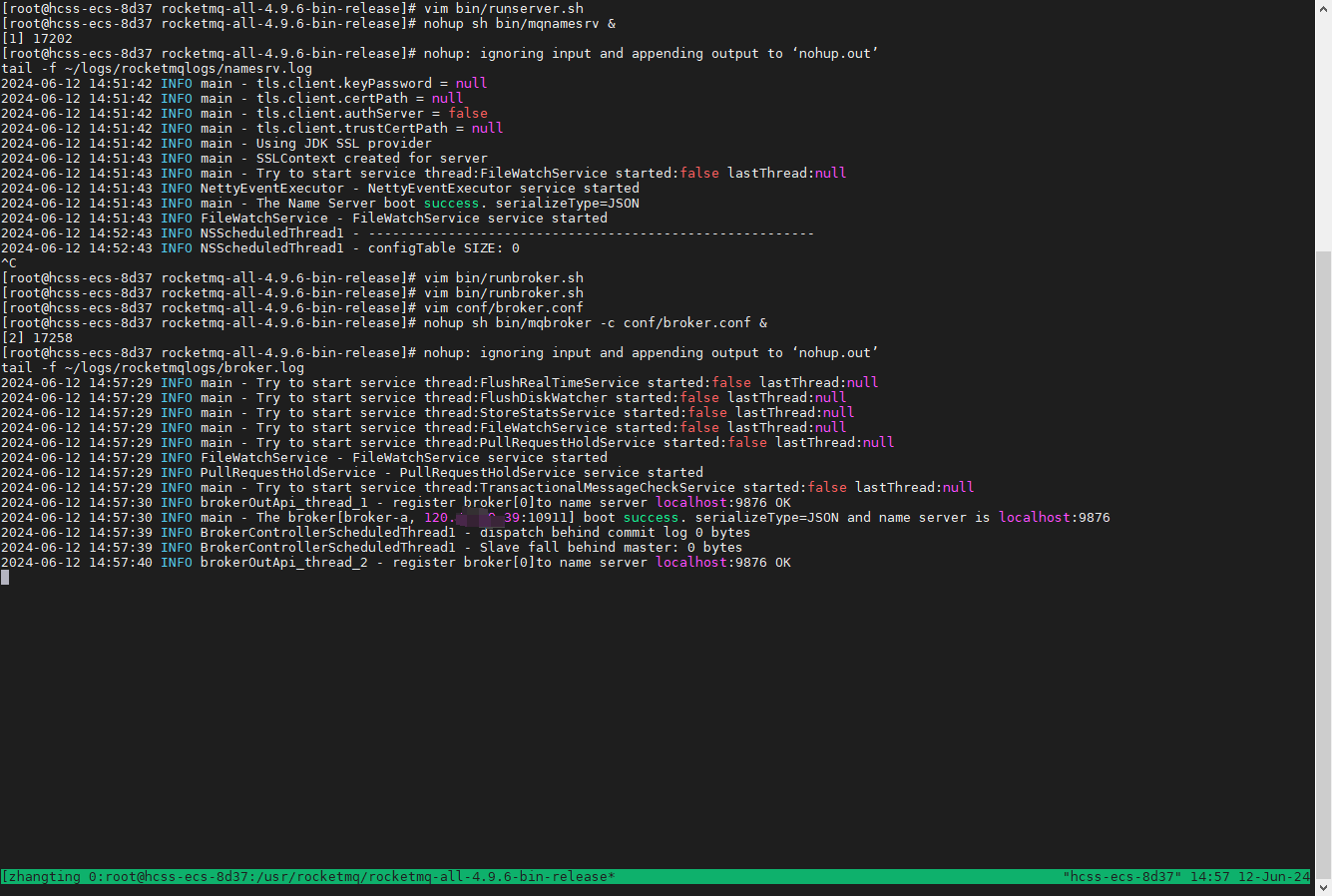1332x896 pixels.
Task: Click "The Name Server boot success" line
Action: pyautogui.click(x=320, y=204)
